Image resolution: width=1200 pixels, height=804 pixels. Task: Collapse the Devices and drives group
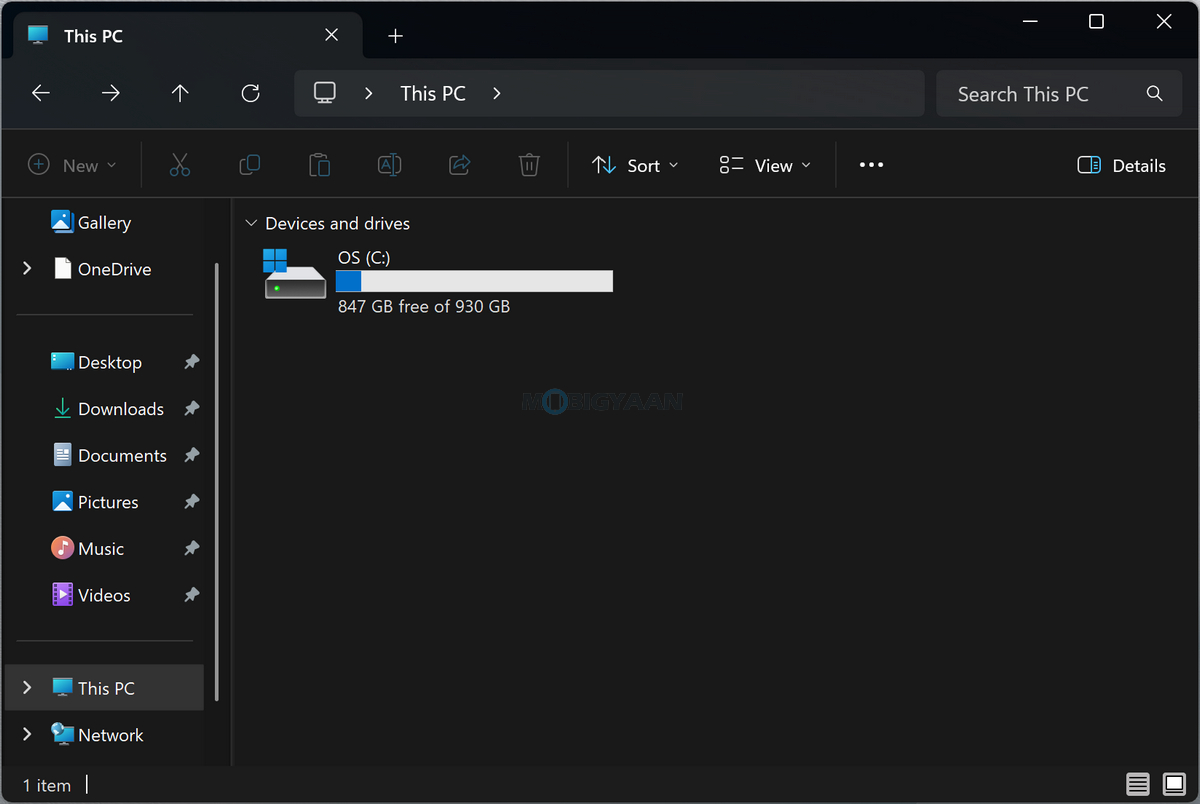point(251,223)
